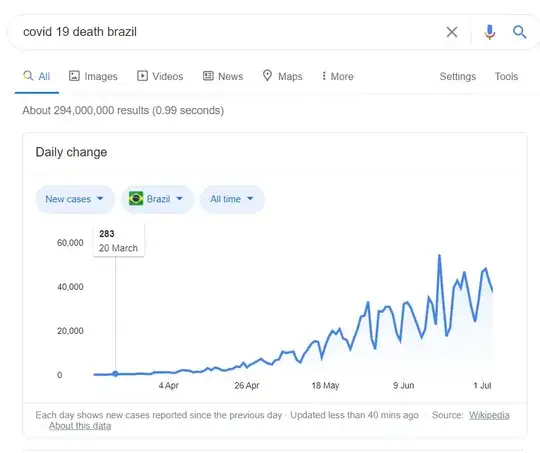Image resolution: width=540 pixels, height=453 pixels.
Task: Open the Brazil country dropdown
Action: click(x=157, y=199)
